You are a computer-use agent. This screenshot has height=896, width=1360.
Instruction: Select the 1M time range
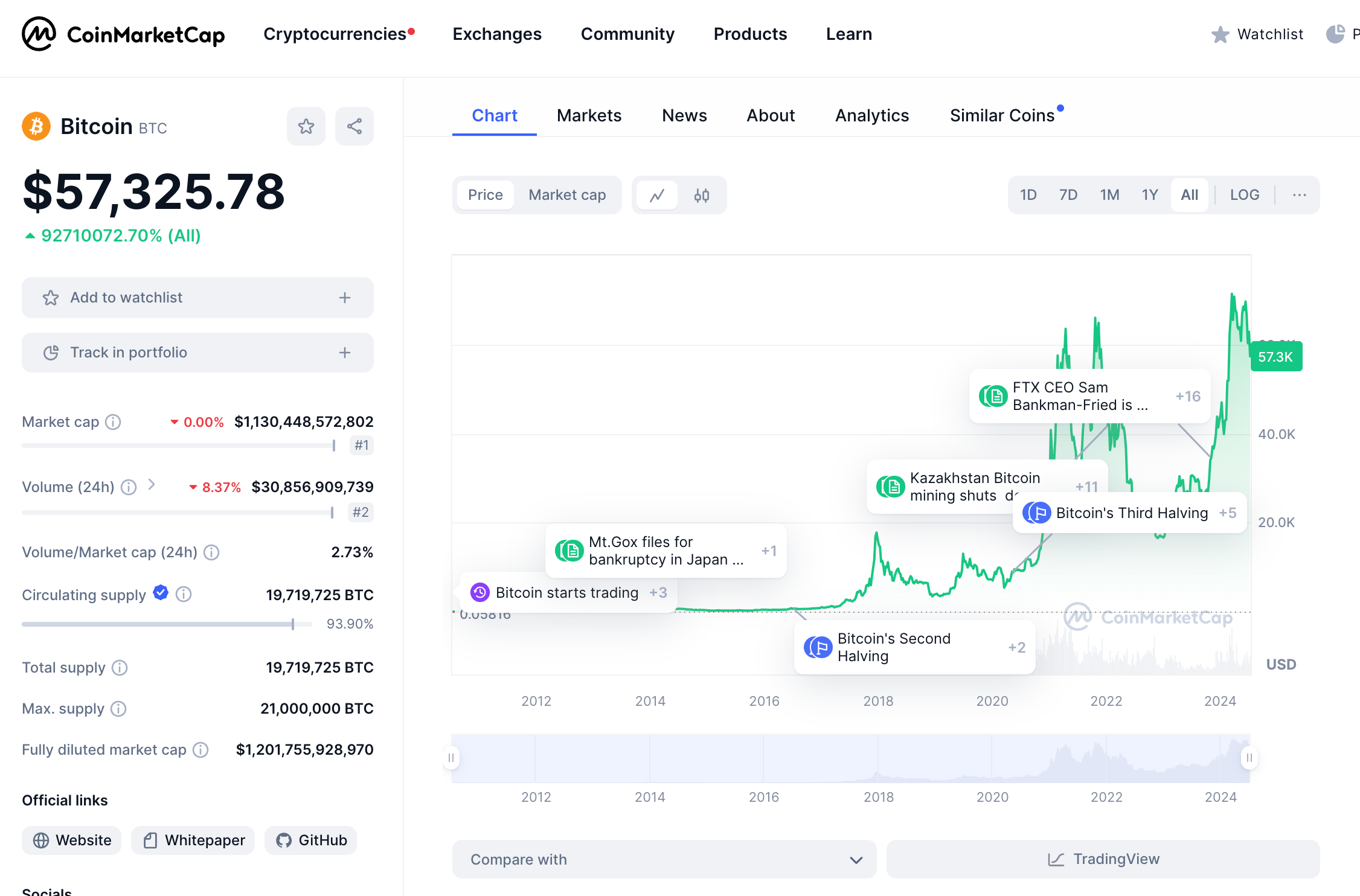point(1109,195)
